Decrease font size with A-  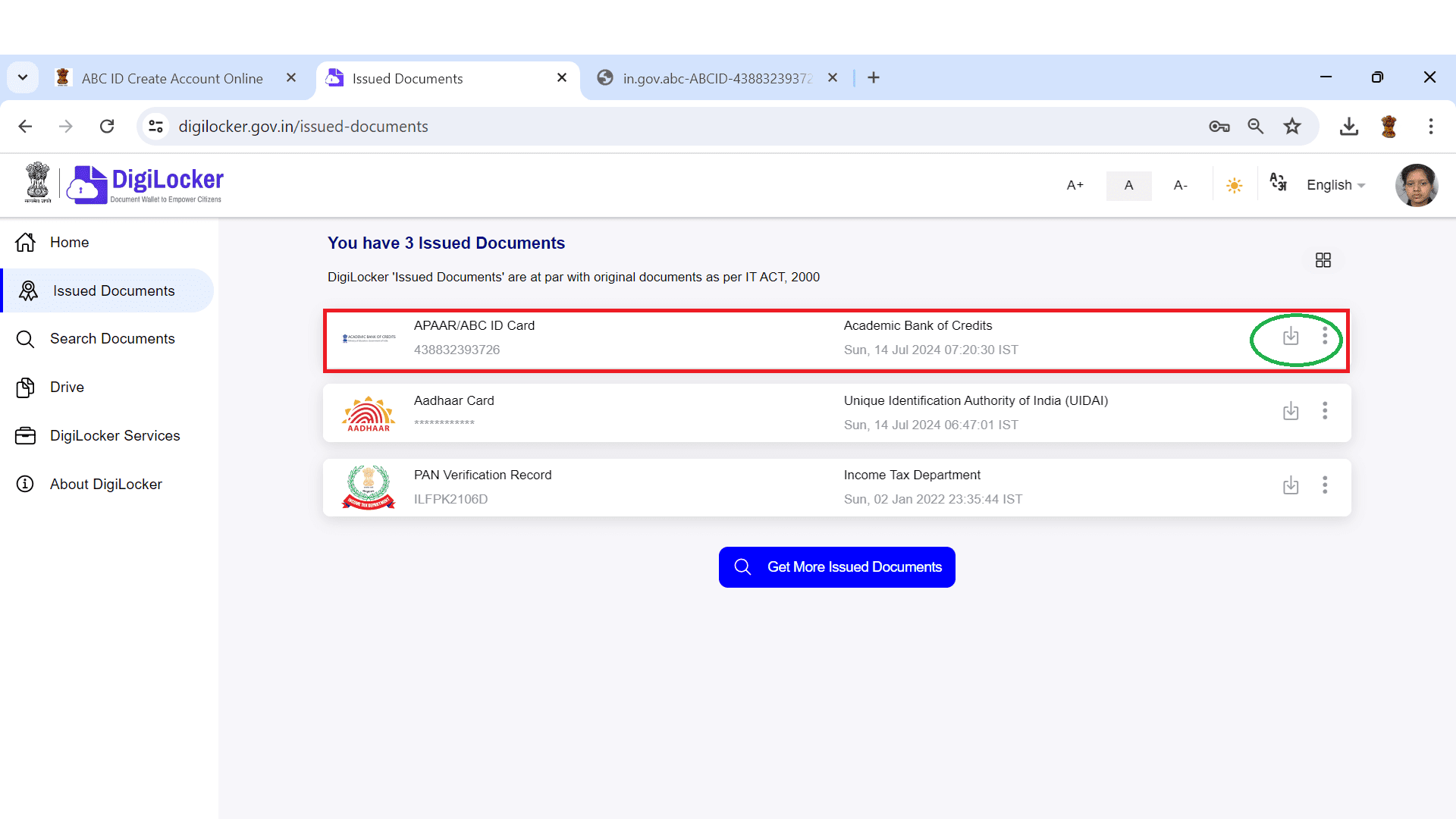(x=1181, y=185)
